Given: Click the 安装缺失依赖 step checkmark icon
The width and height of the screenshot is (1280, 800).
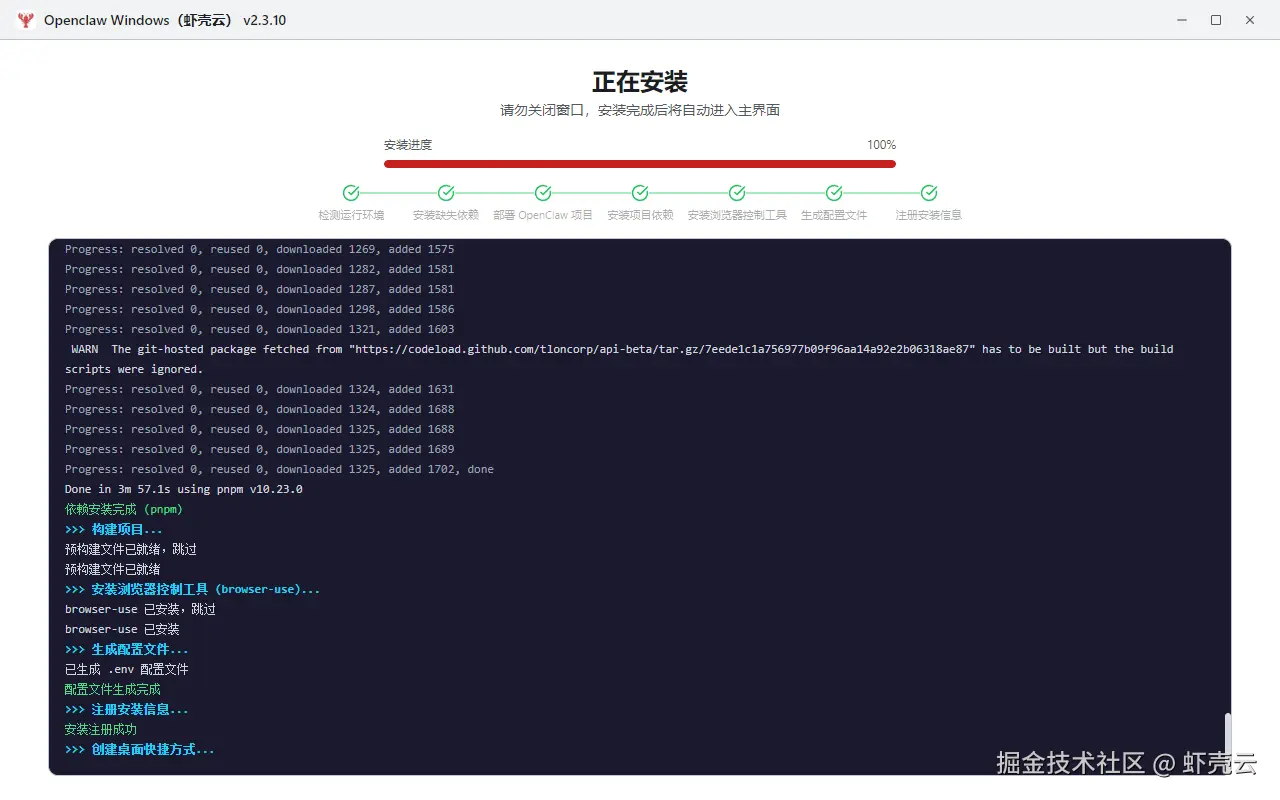Looking at the screenshot, I should pos(446,193).
